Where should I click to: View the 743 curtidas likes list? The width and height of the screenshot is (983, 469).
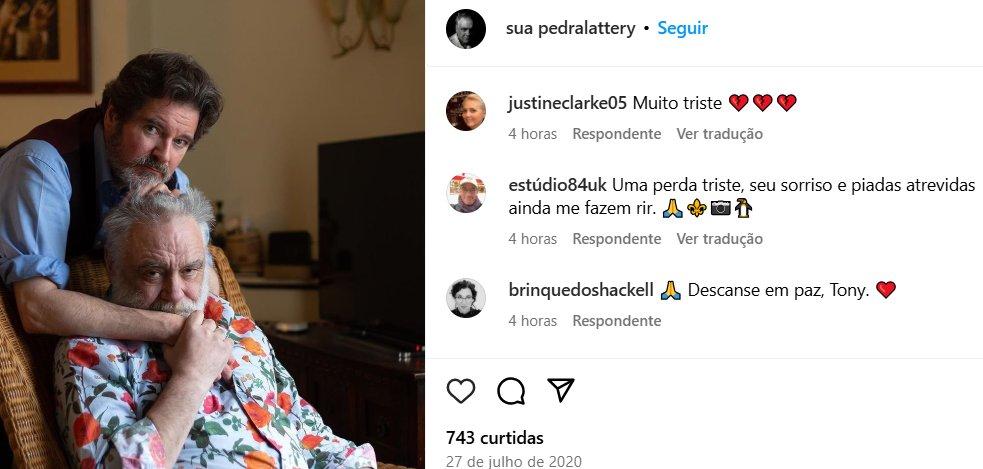(x=495, y=438)
